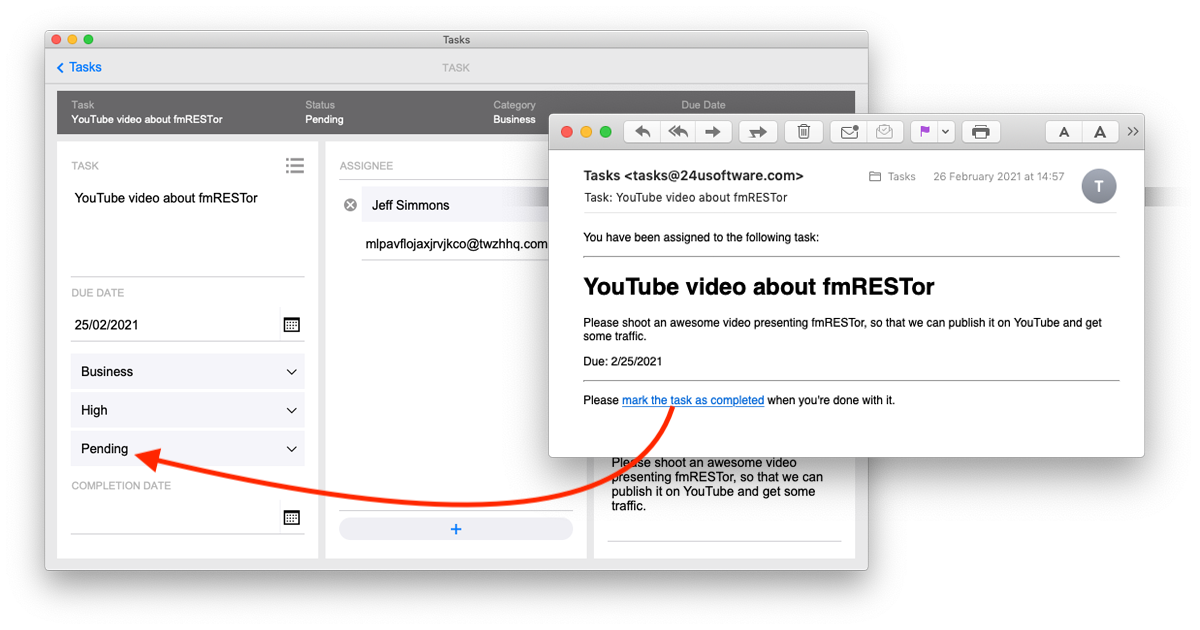The height and width of the screenshot is (630, 1200).
Task: Go back to the Tasks list
Action: (x=79, y=67)
